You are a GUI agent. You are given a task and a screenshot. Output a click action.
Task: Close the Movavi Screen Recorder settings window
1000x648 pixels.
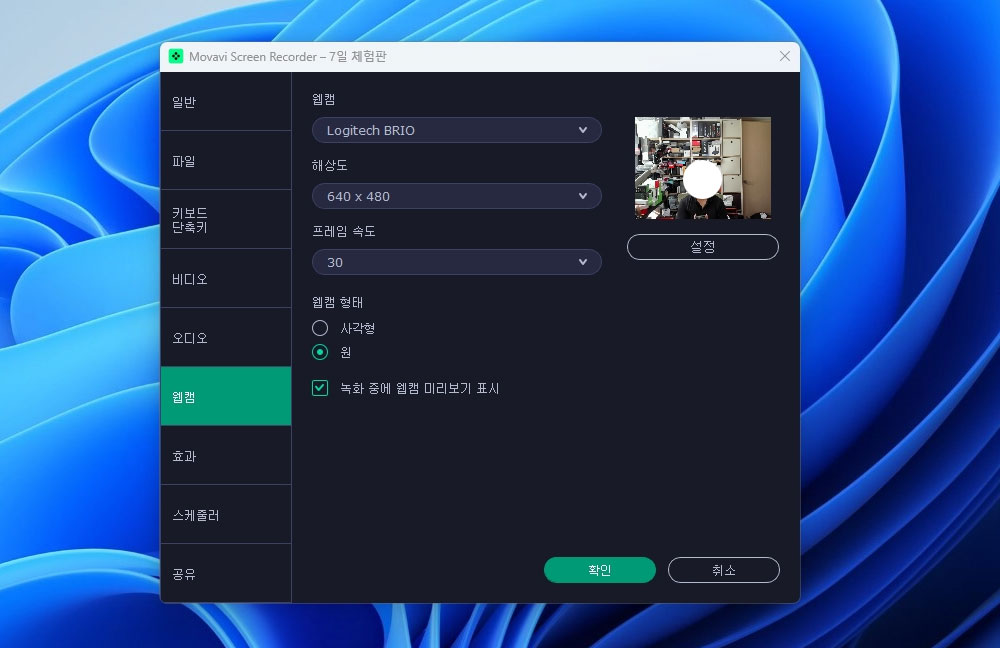tap(784, 57)
